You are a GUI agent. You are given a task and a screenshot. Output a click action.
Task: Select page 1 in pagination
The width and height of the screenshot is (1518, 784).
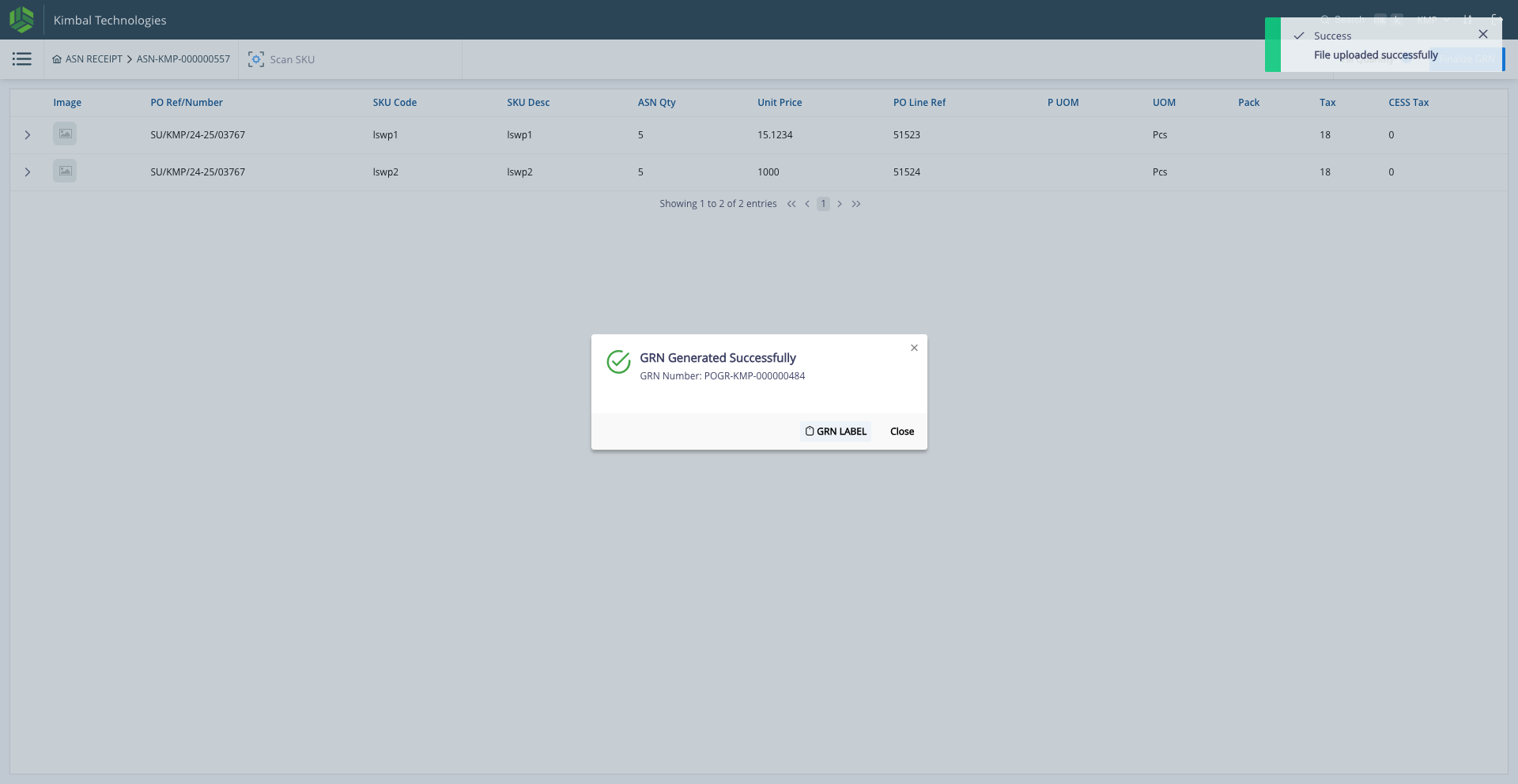click(823, 204)
